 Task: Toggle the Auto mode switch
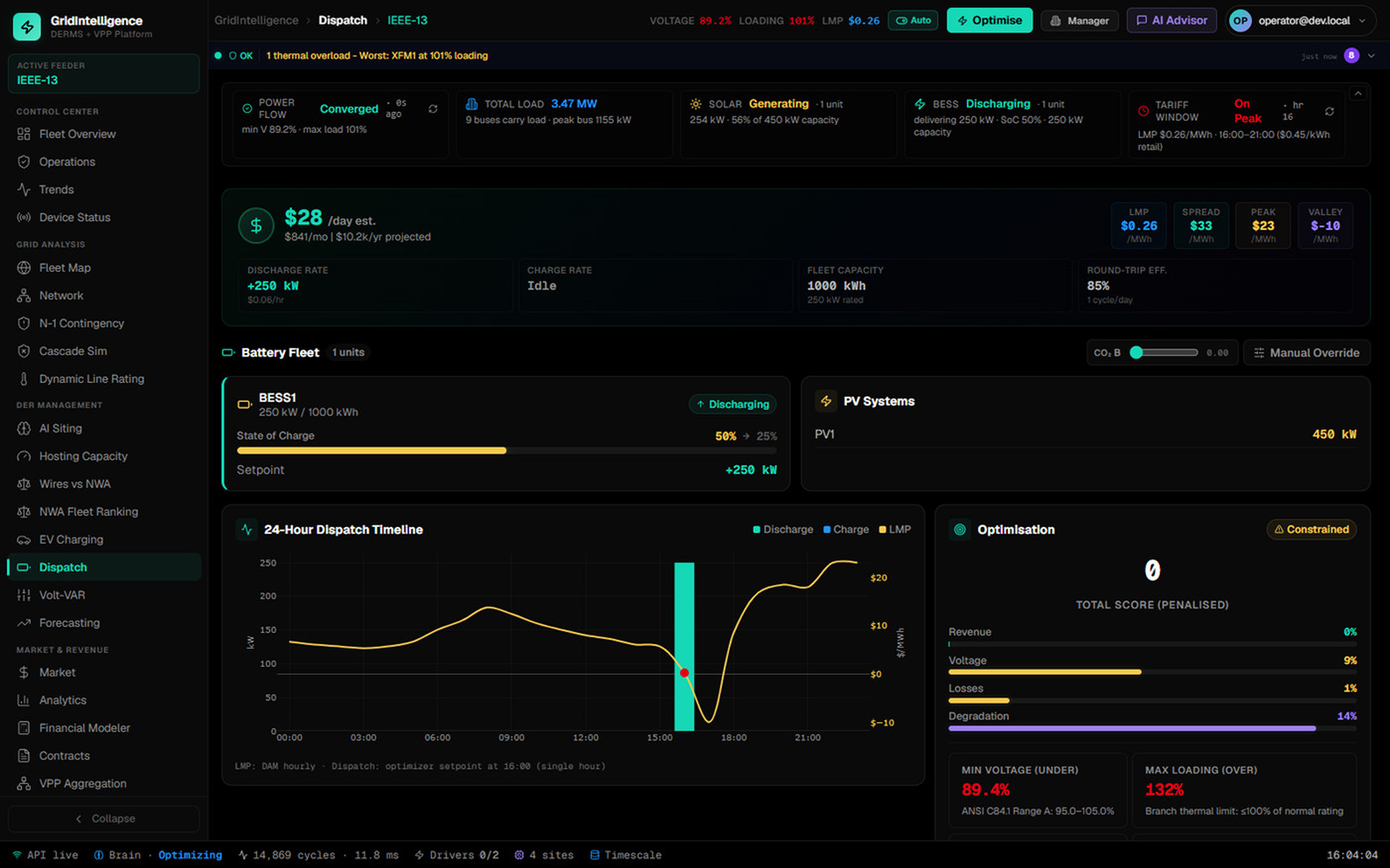click(x=913, y=21)
